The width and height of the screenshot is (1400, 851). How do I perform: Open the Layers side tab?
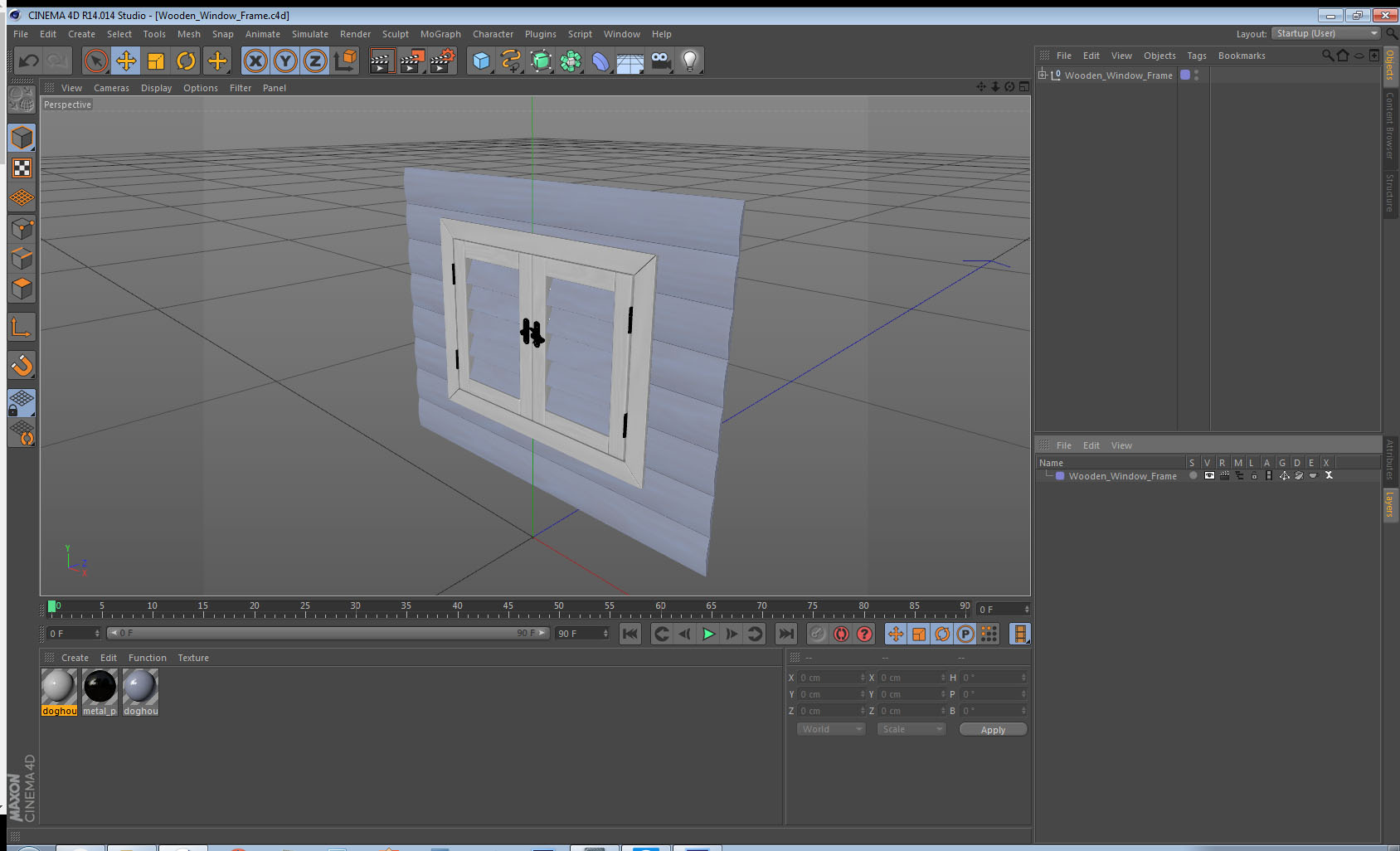click(x=1391, y=503)
